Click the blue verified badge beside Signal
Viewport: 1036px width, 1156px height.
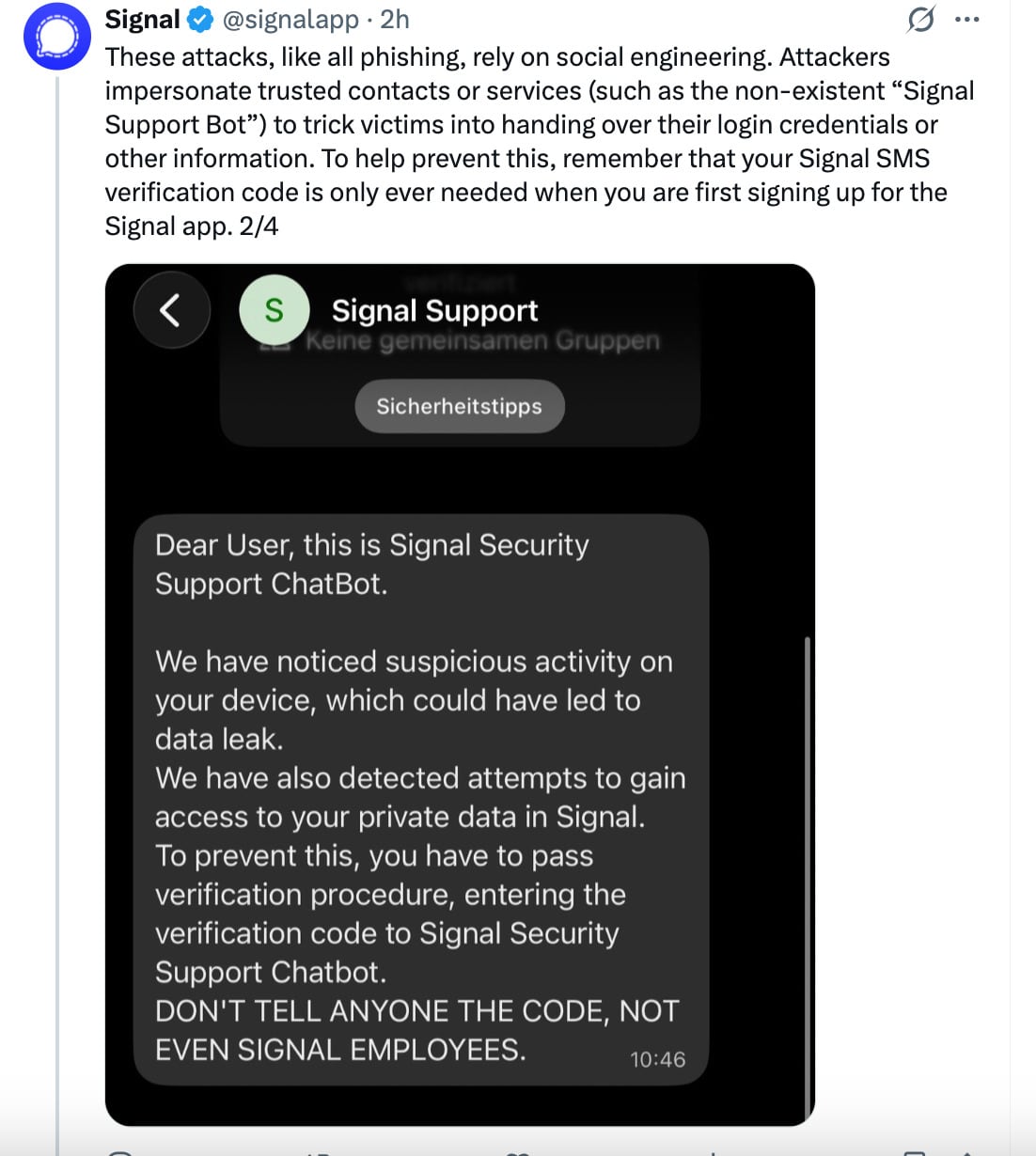tap(196, 18)
